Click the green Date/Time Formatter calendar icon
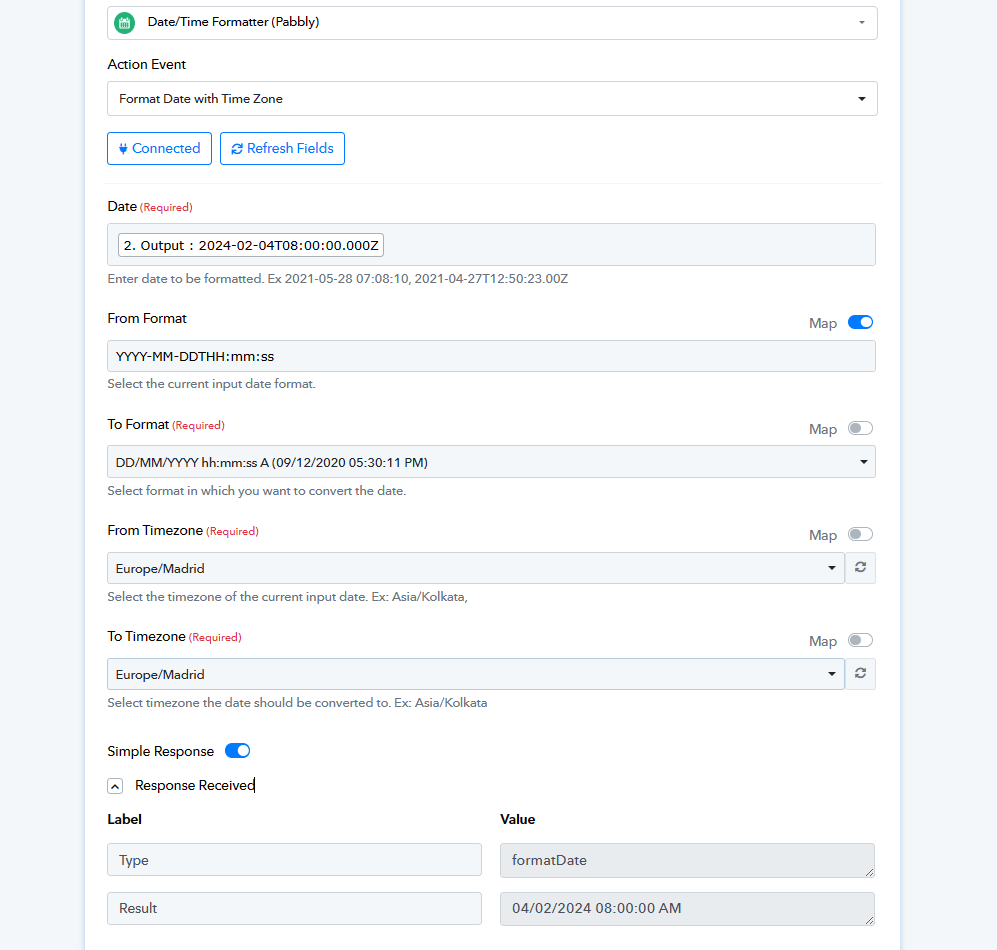This screenshot has height=950, width=997. pyautogui.click(x=125, y=23)
